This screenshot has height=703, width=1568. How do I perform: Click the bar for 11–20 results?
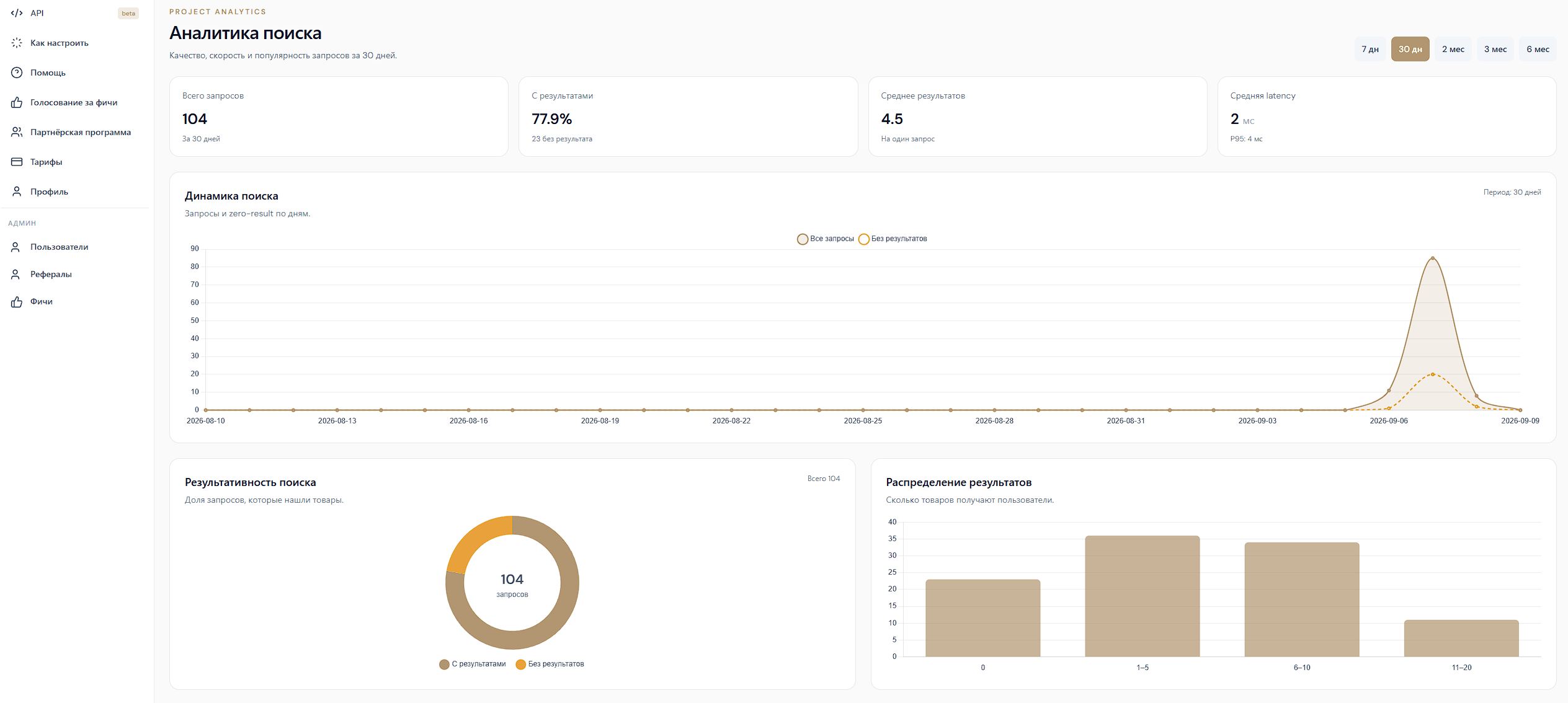[x=1461, y=638]
